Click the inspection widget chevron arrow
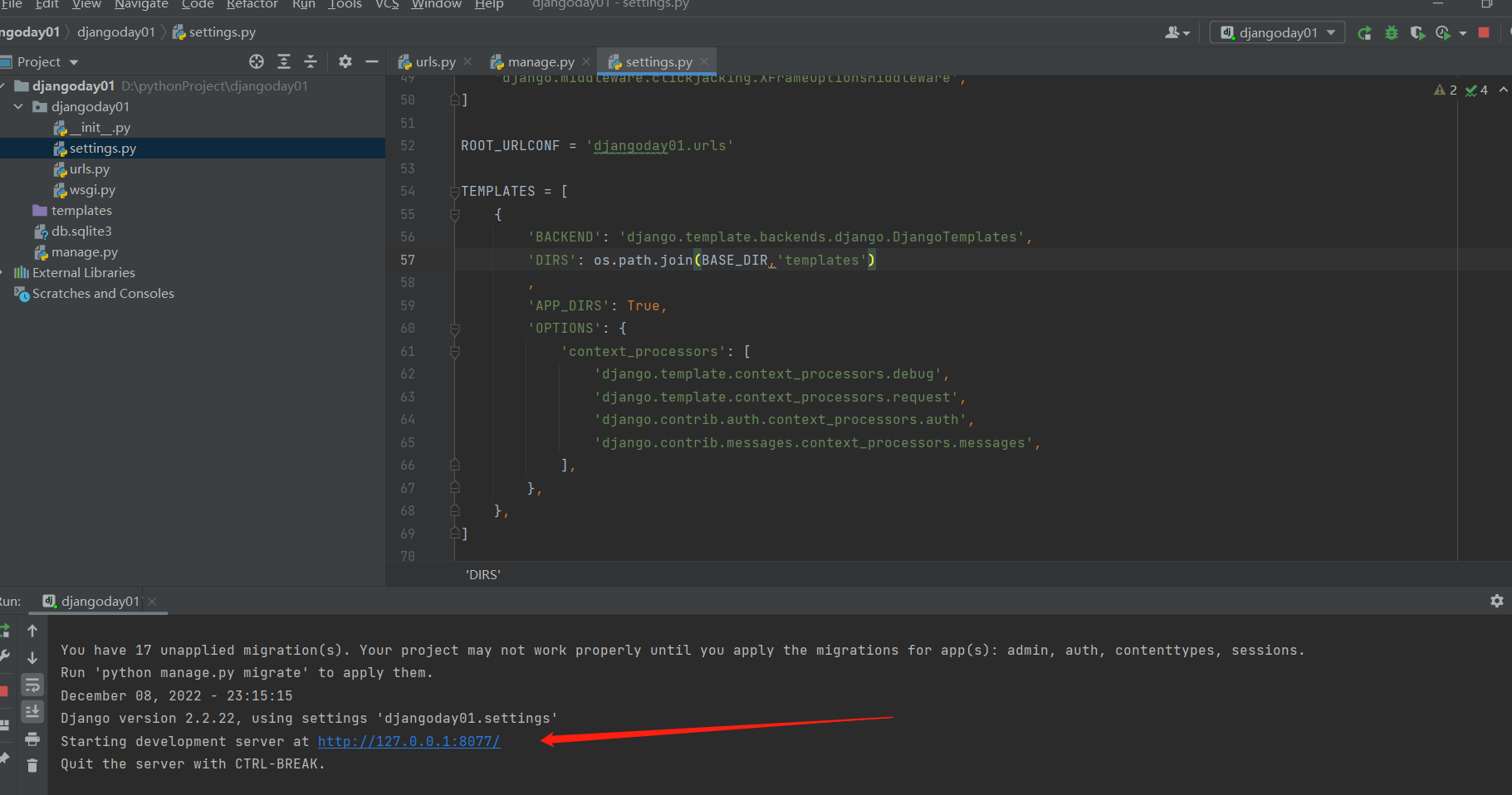1512x795 pixels. (1503, 90)
